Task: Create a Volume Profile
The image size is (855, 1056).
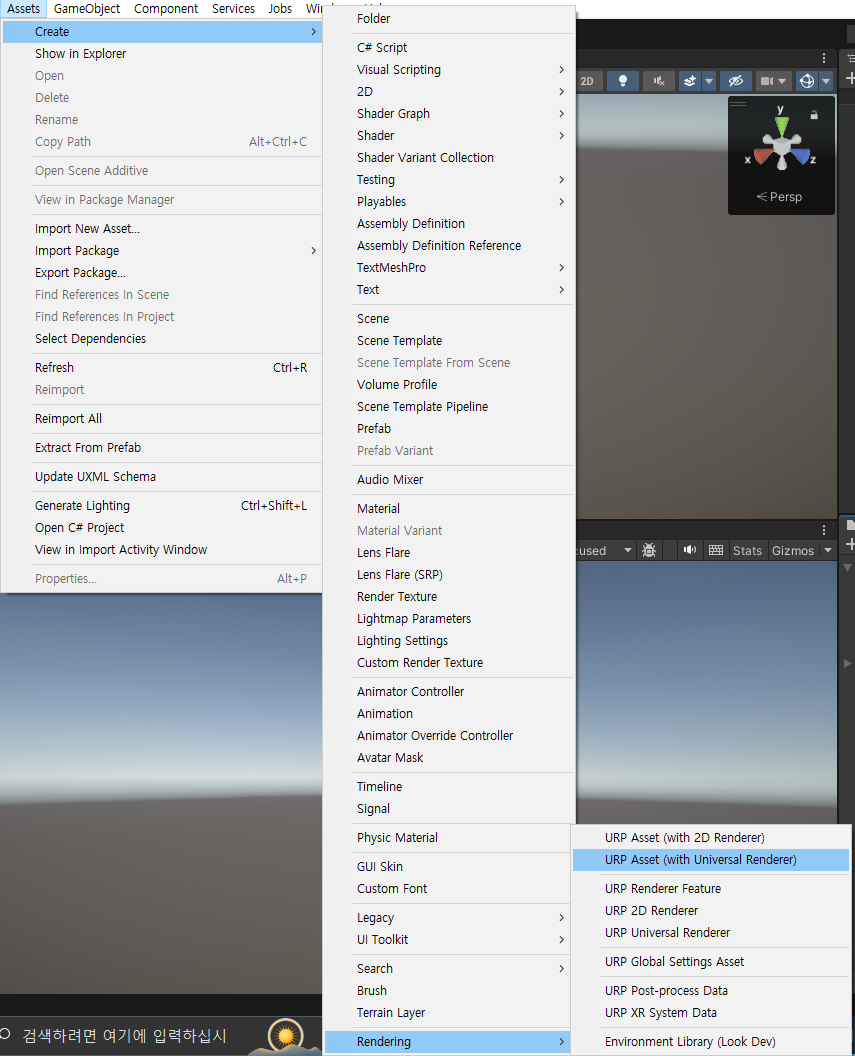Action: [x=449, y=385]
